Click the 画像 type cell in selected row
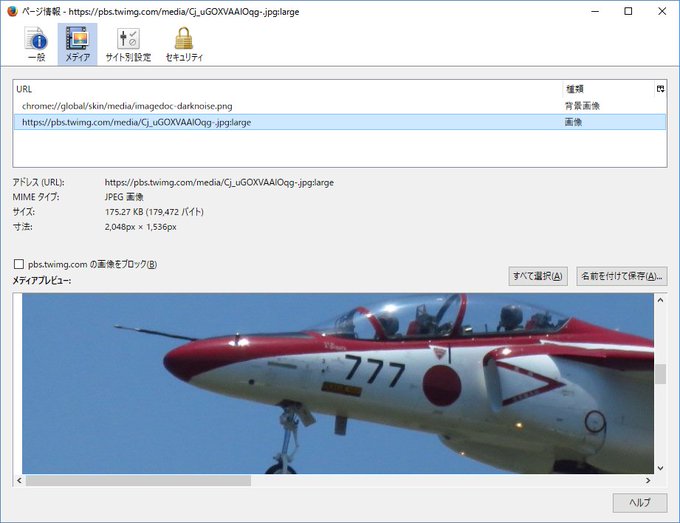This screenshot has height=523, width=680. [573, 122]
